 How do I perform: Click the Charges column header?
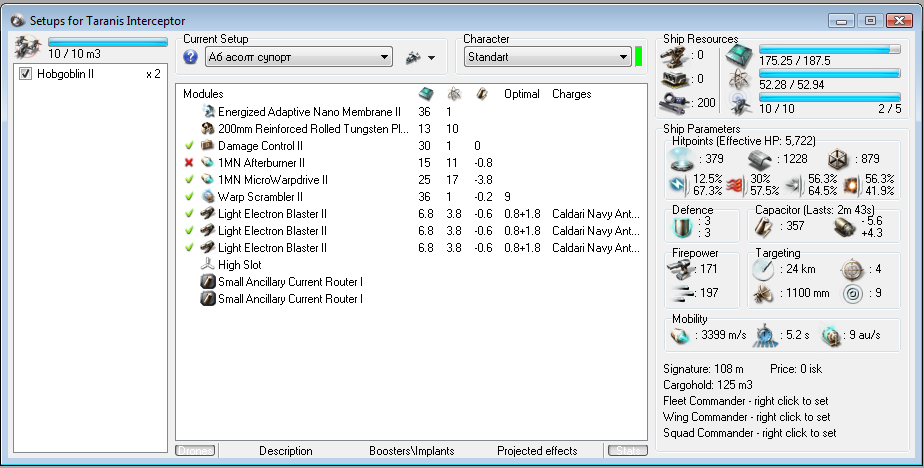572,94
